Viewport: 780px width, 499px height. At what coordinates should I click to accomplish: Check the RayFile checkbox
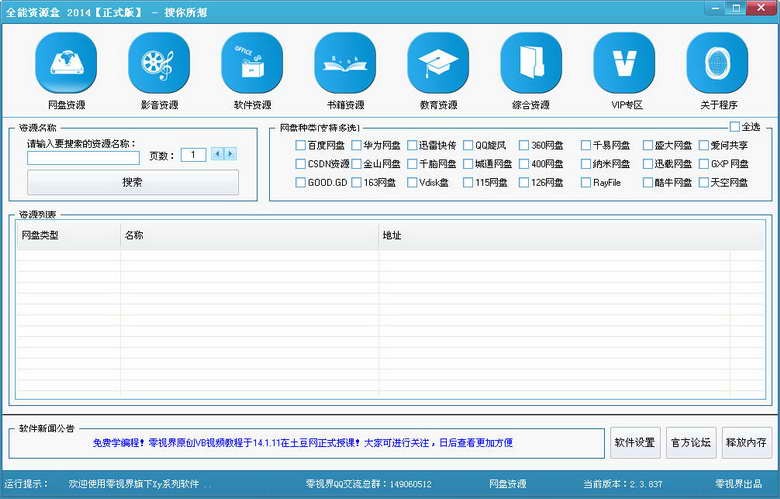pos(586,183)
